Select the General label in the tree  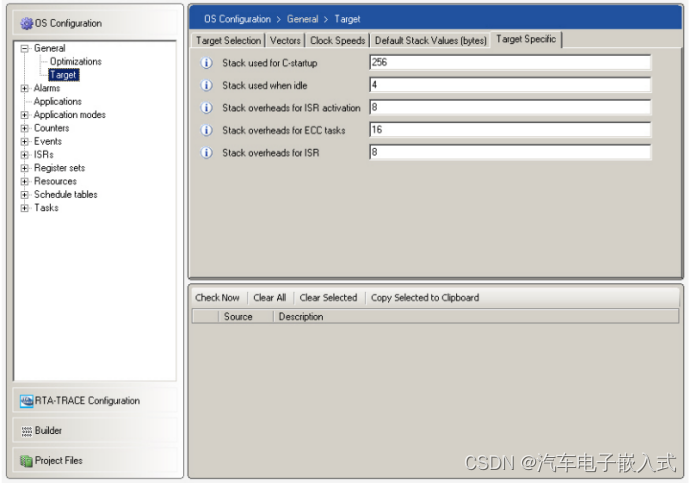click(x=49, y=49)
